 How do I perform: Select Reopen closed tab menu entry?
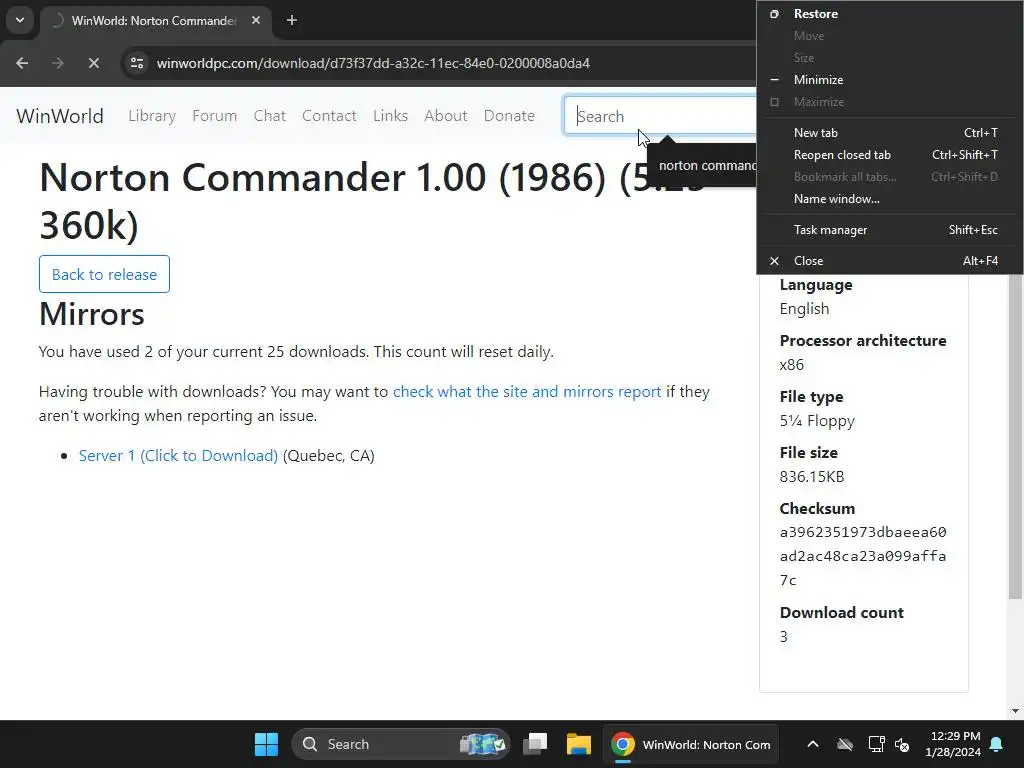[x=889, y=155]
